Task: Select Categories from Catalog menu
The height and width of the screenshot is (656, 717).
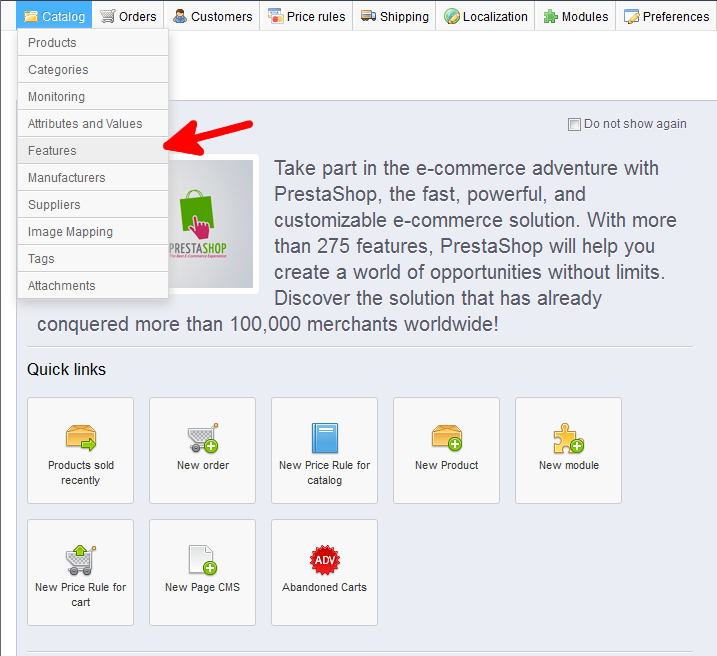Action: pos(93,69)
